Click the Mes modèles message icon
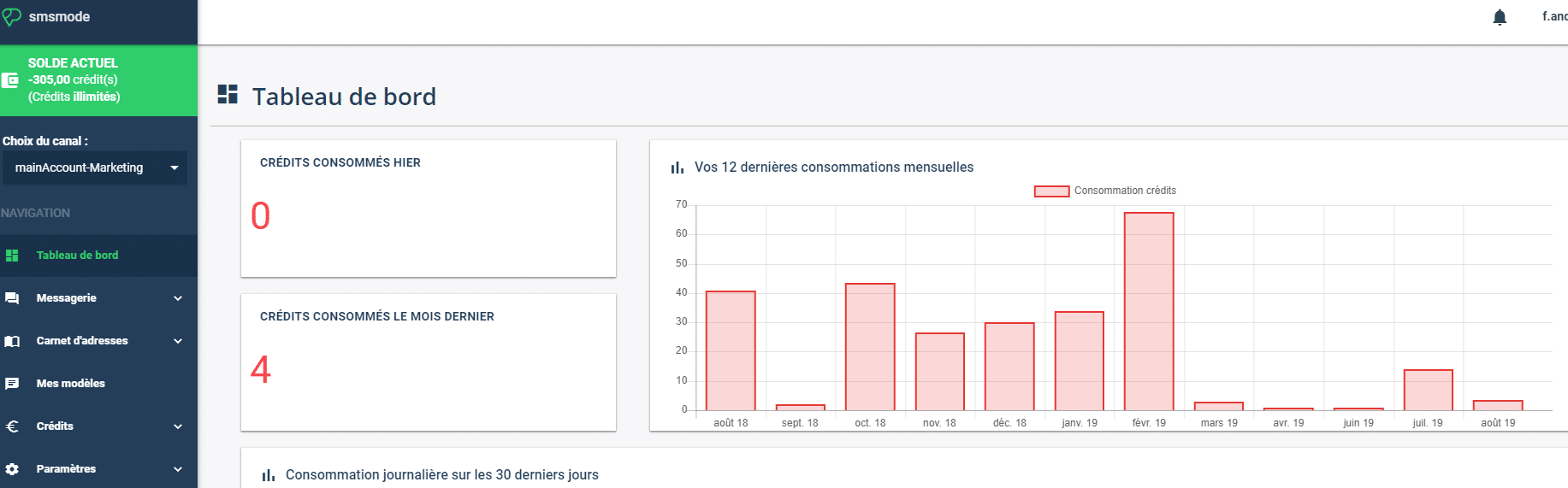Screen dimensions: 1568x488 coord(12,384)
